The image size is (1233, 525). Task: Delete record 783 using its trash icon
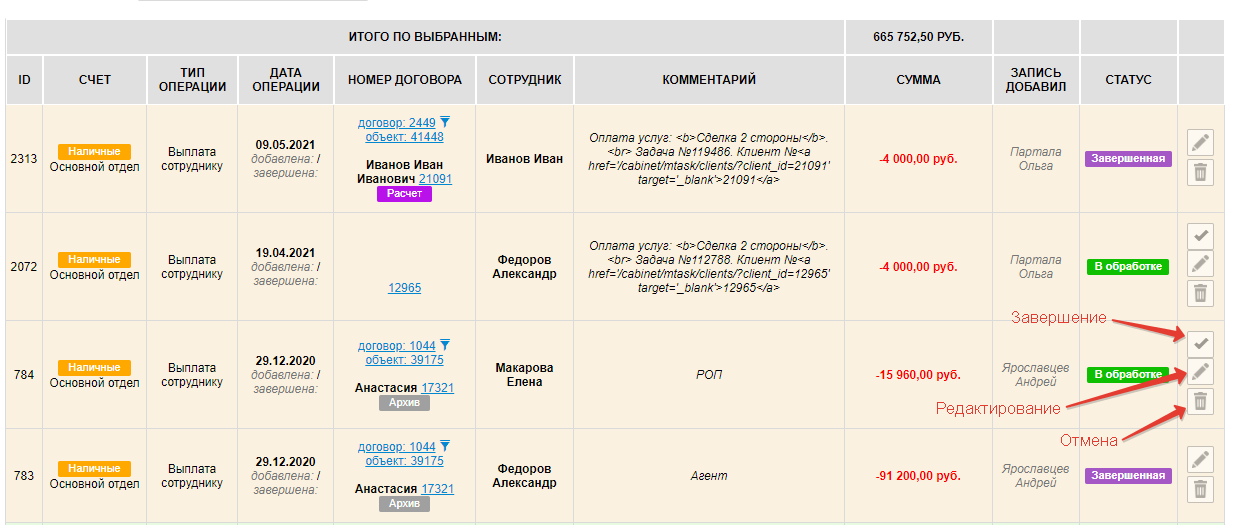(1200, 489)
